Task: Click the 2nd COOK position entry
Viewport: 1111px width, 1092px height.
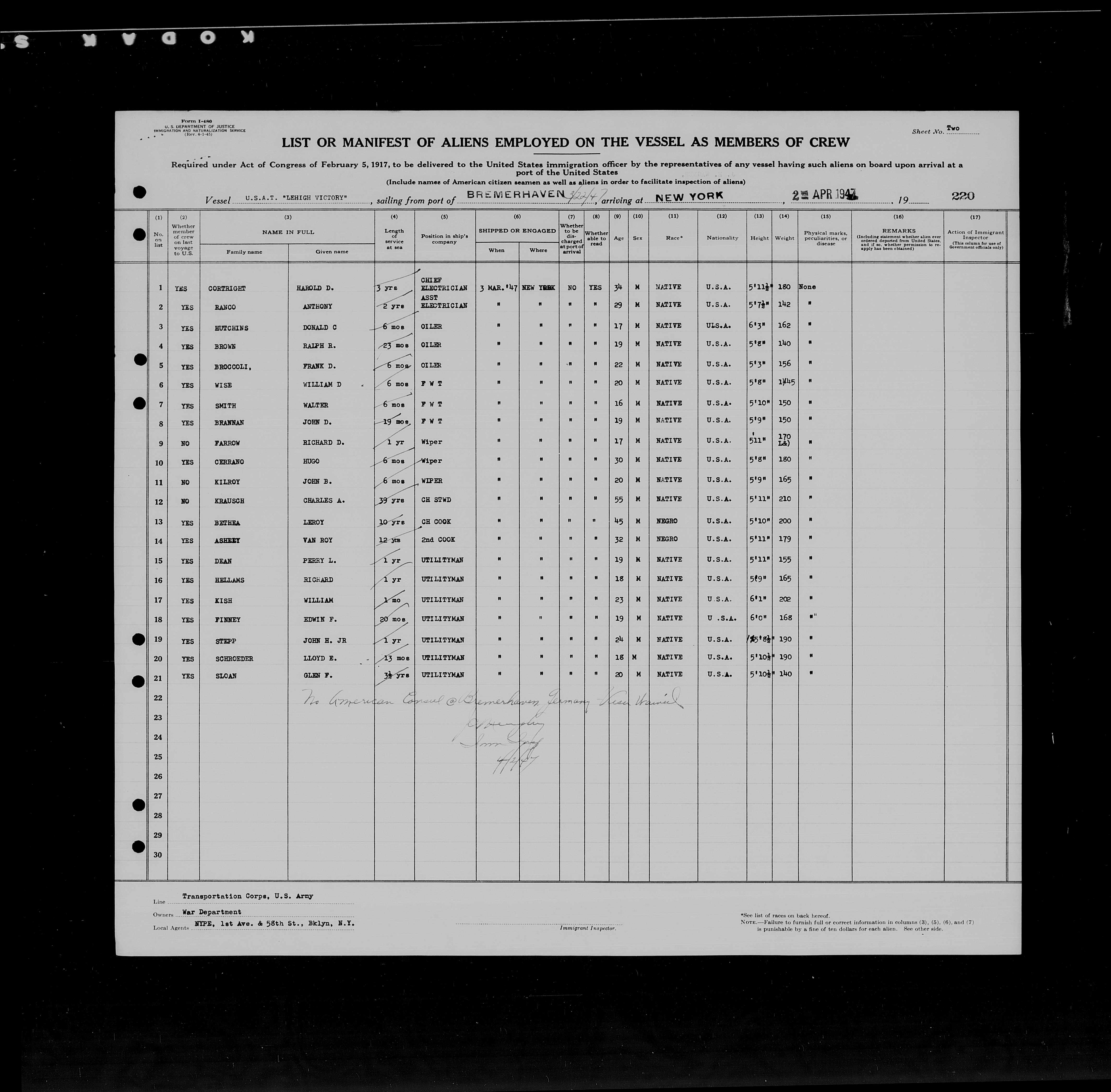Action: (x=438, y=540)
